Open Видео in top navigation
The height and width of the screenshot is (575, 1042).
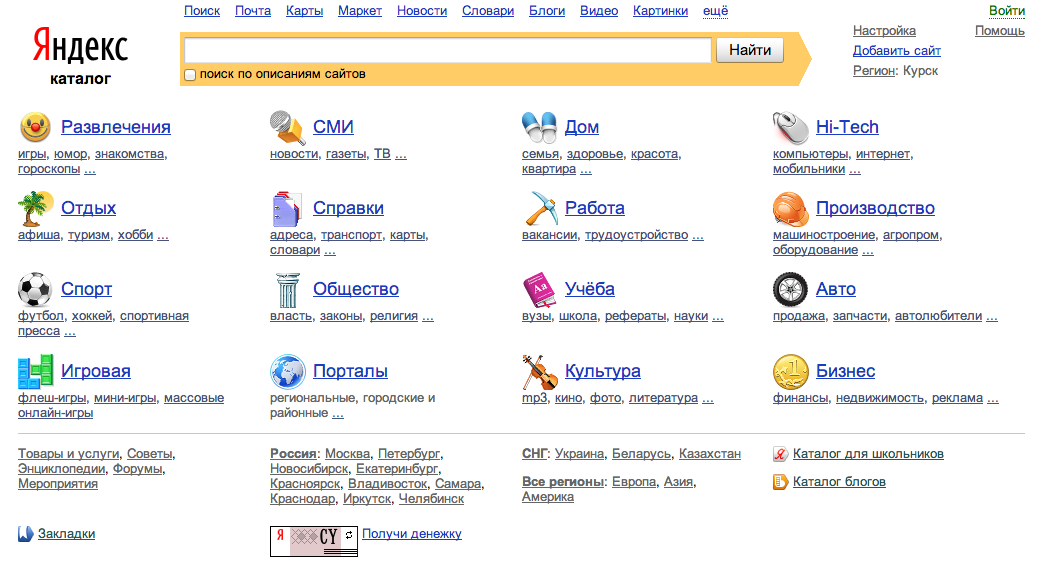599,11
